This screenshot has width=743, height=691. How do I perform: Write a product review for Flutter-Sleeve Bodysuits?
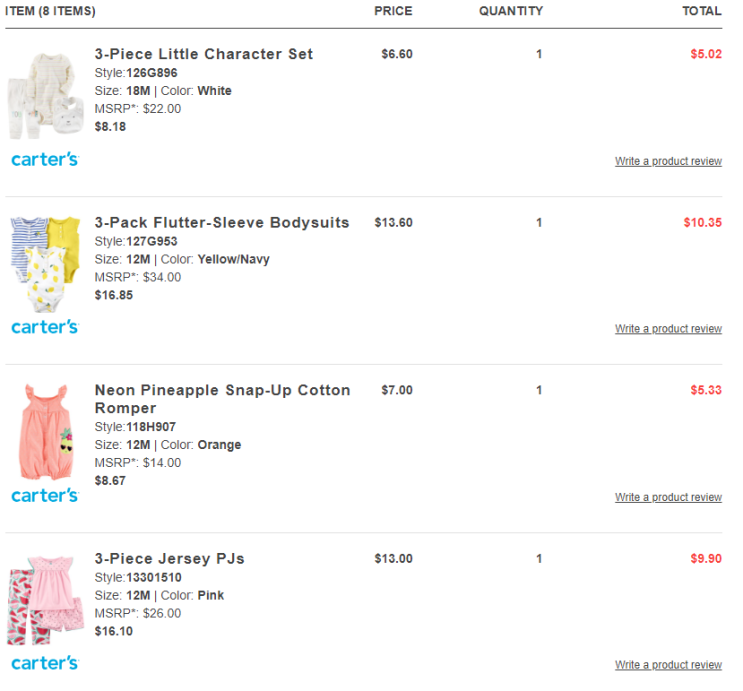(x=668, y=329)
